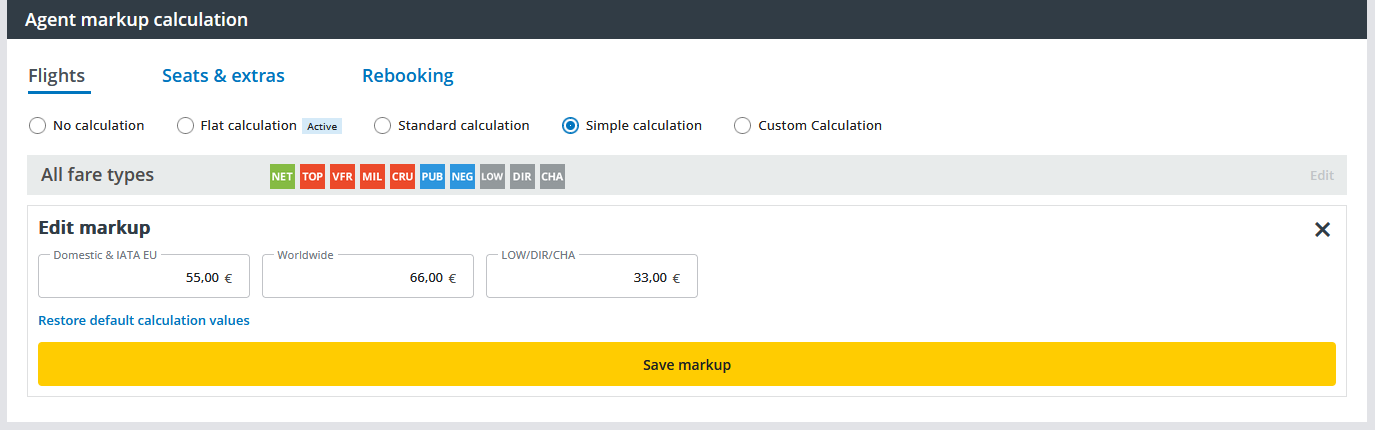
Task: Click the NET fare type badge
Action: 282,177
